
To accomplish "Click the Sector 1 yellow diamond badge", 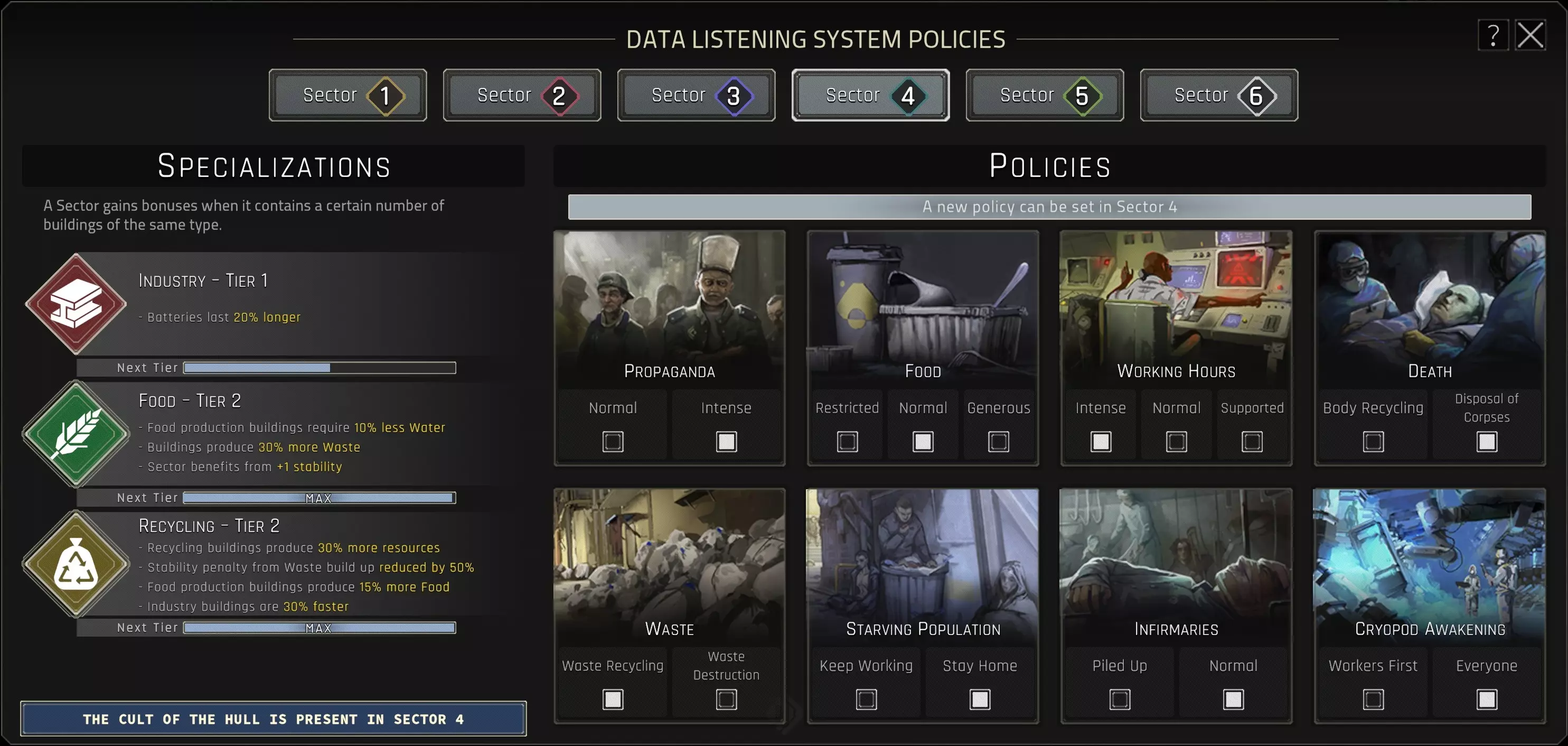I will (386, 96).
